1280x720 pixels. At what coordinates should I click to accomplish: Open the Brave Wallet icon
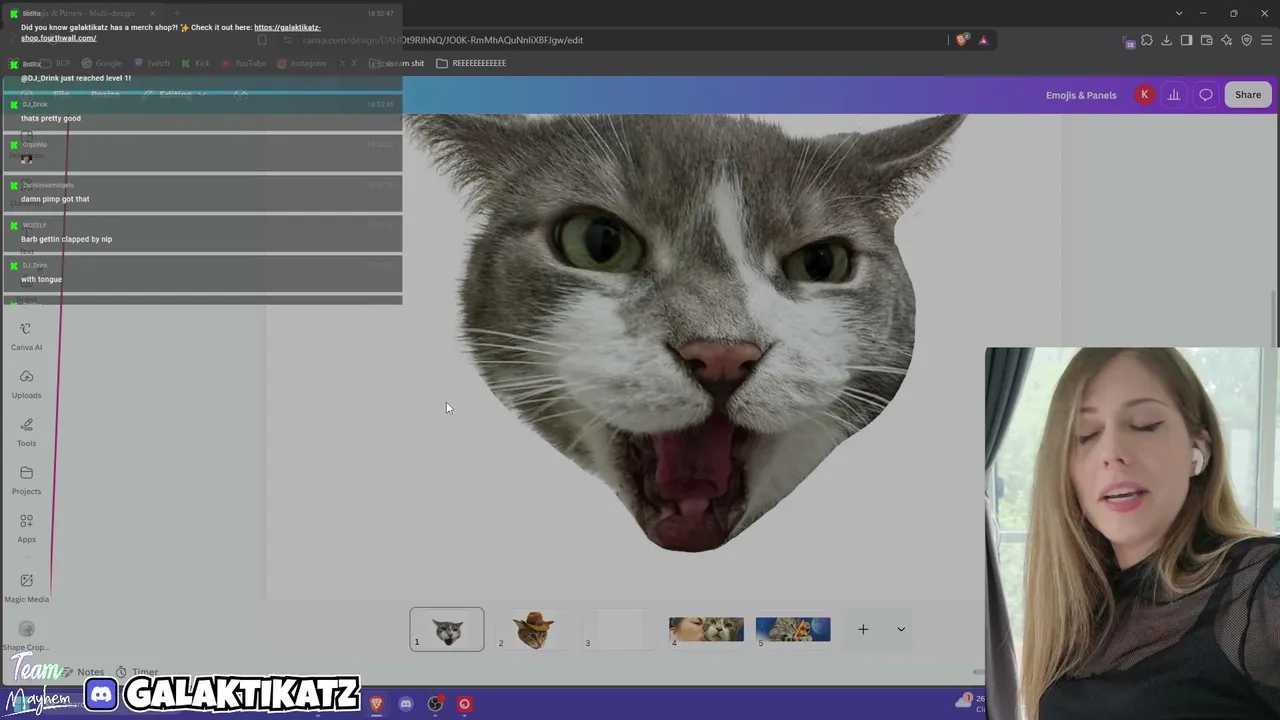(x=1206, y=40)
